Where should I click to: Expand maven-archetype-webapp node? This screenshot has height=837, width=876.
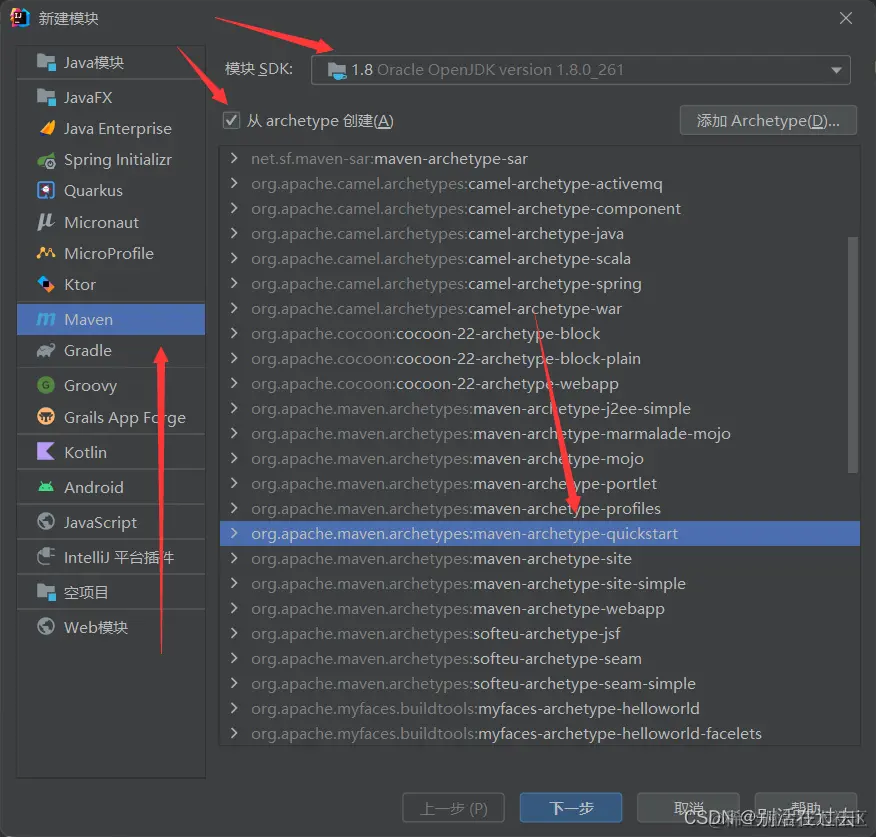pyautogui.click(x=234, y=608)
